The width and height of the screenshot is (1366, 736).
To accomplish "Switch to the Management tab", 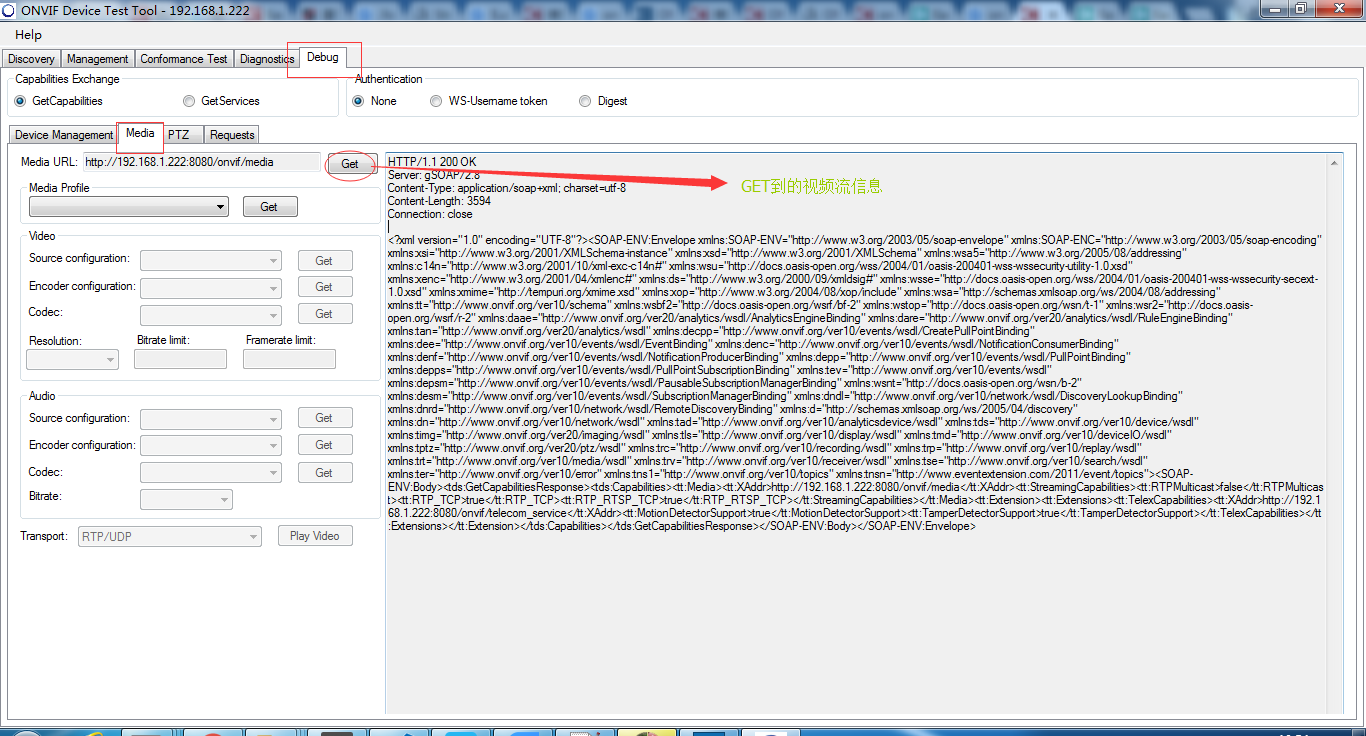I will [x=98, y=59].
